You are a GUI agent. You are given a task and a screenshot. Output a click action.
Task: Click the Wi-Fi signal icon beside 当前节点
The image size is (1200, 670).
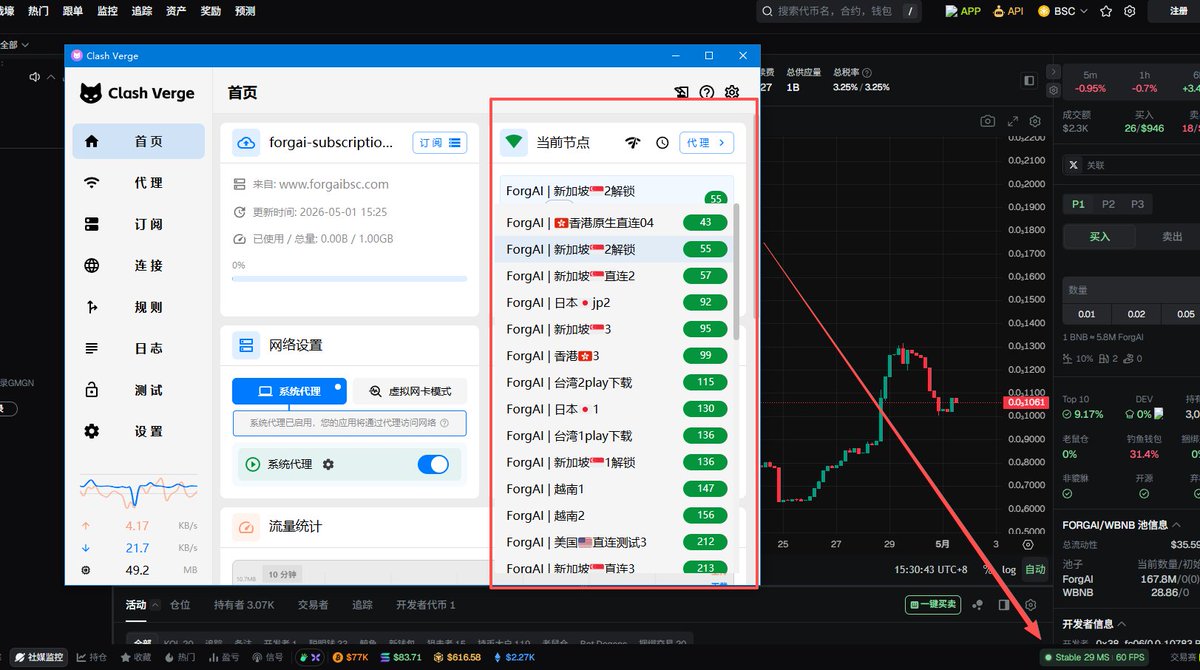(632, 143)
